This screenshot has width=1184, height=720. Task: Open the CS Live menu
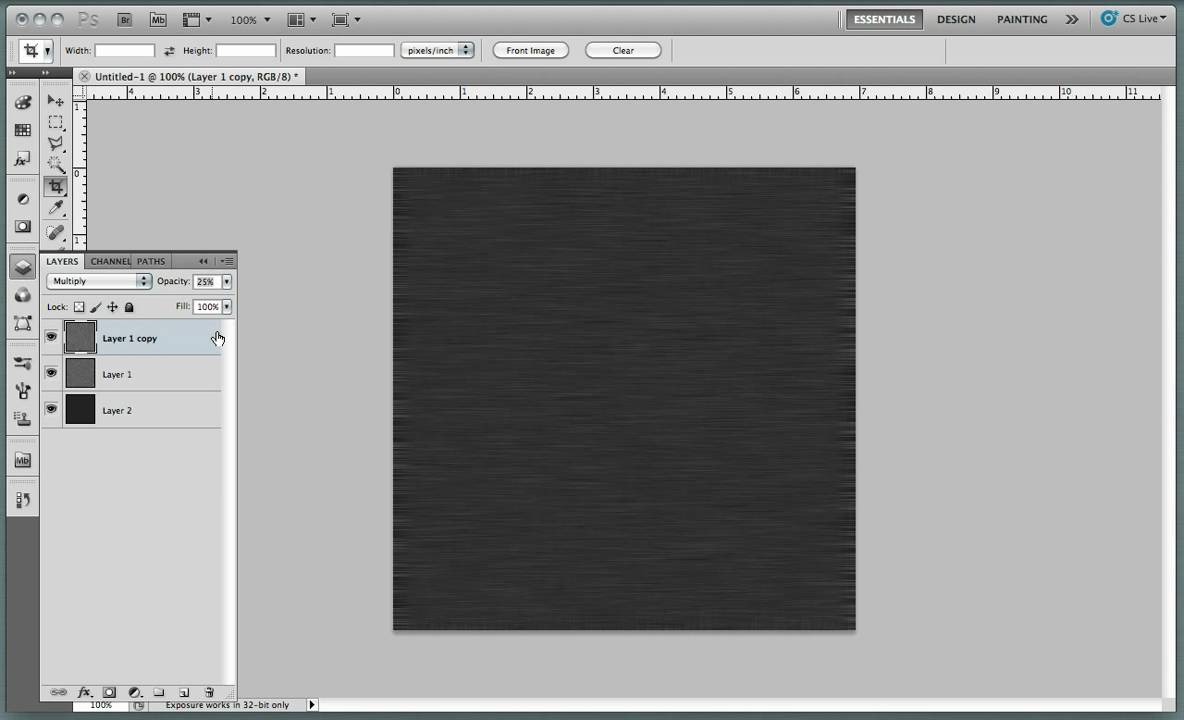[x=1133, y=19]
